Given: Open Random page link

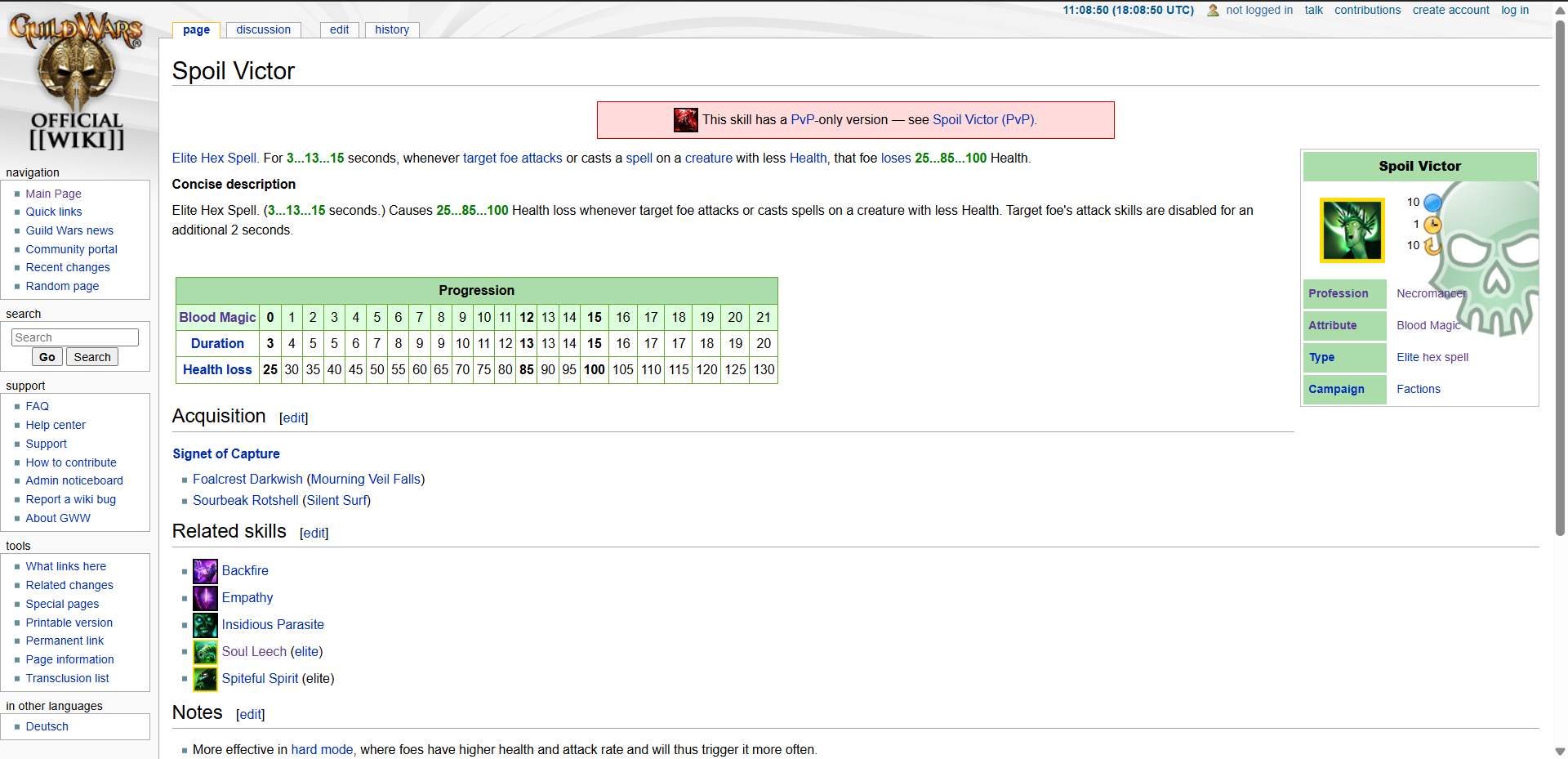Looking at the screenshot, I should click(62, 286).
